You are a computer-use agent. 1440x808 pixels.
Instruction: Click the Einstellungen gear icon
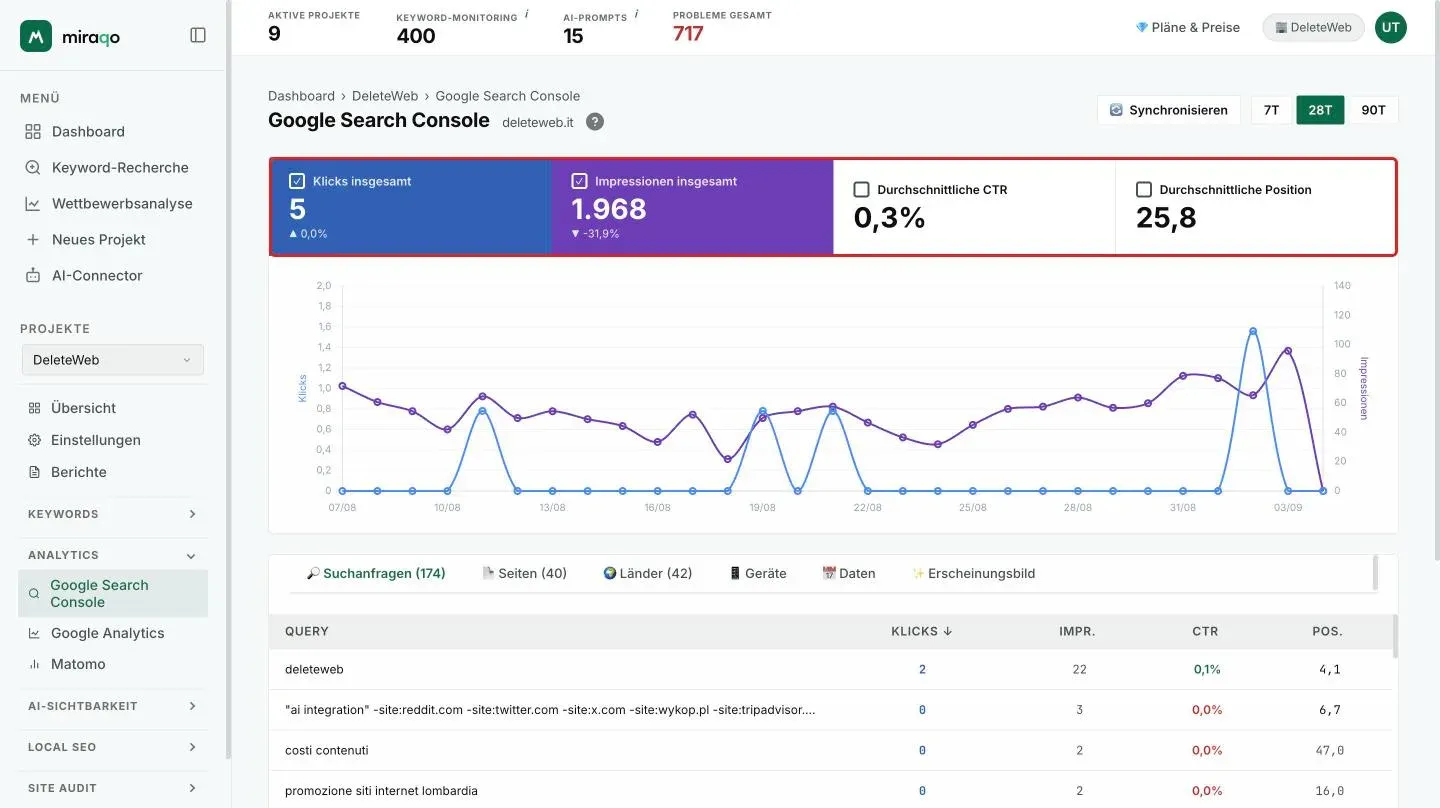coord(34,440)
